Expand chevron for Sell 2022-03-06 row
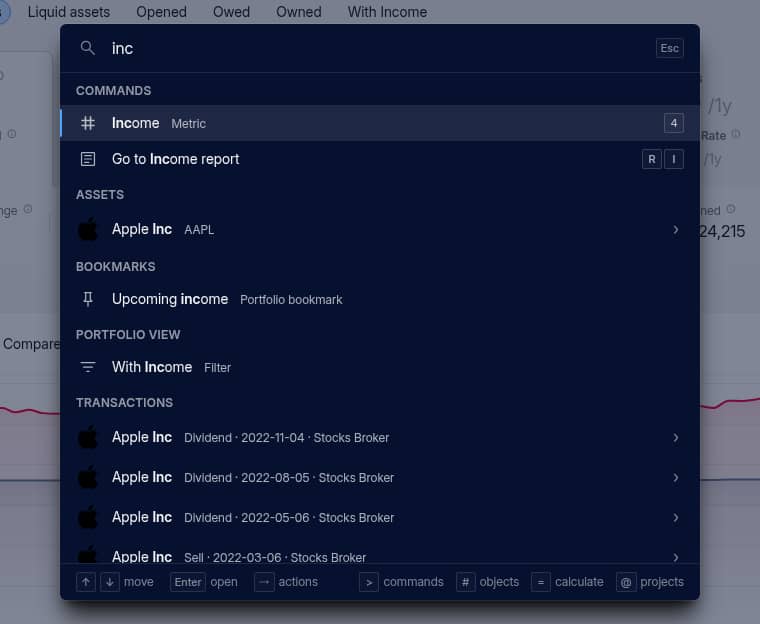760x624 pixels. tap(676, 558)
